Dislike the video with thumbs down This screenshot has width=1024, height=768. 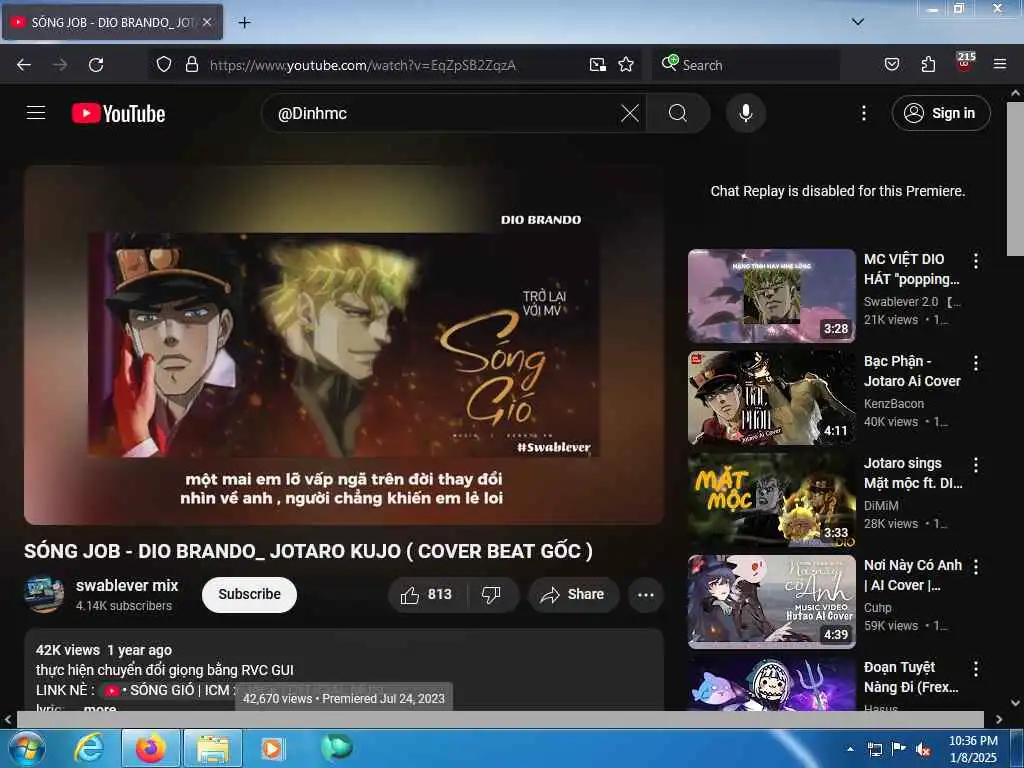pyautogui.click(x=491, y=594)
